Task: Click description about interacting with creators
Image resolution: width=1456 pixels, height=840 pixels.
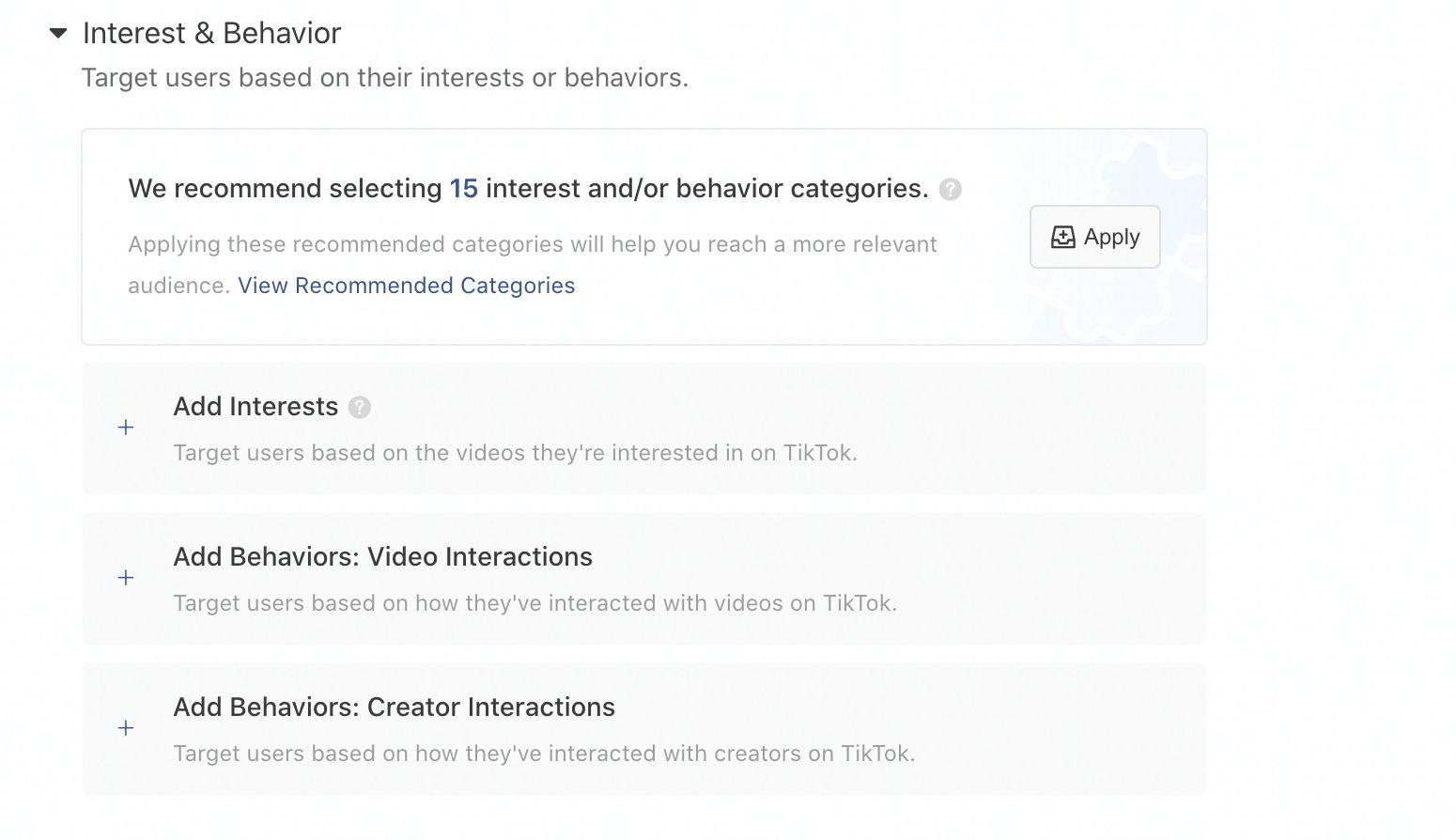Action: (544, 754)
